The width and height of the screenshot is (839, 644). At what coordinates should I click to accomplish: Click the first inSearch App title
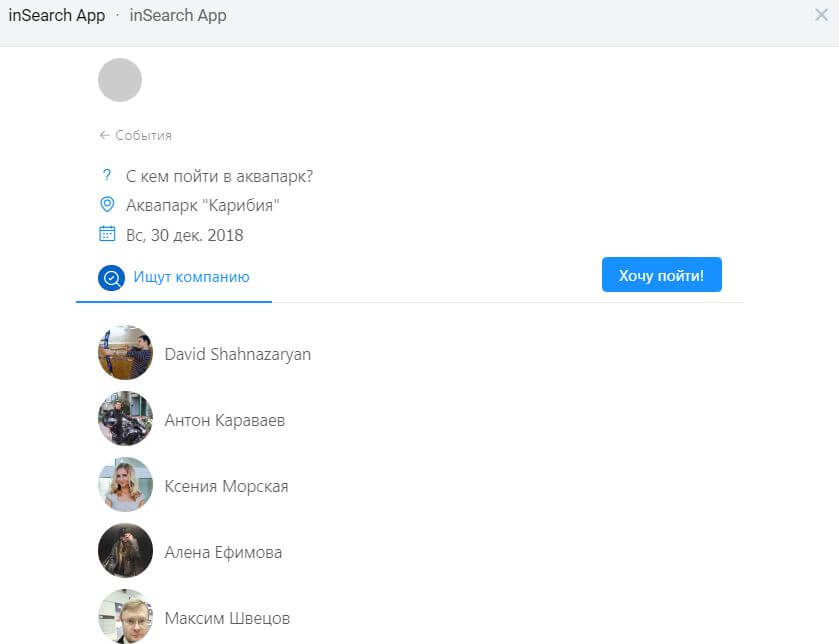(x=57, y=16)
